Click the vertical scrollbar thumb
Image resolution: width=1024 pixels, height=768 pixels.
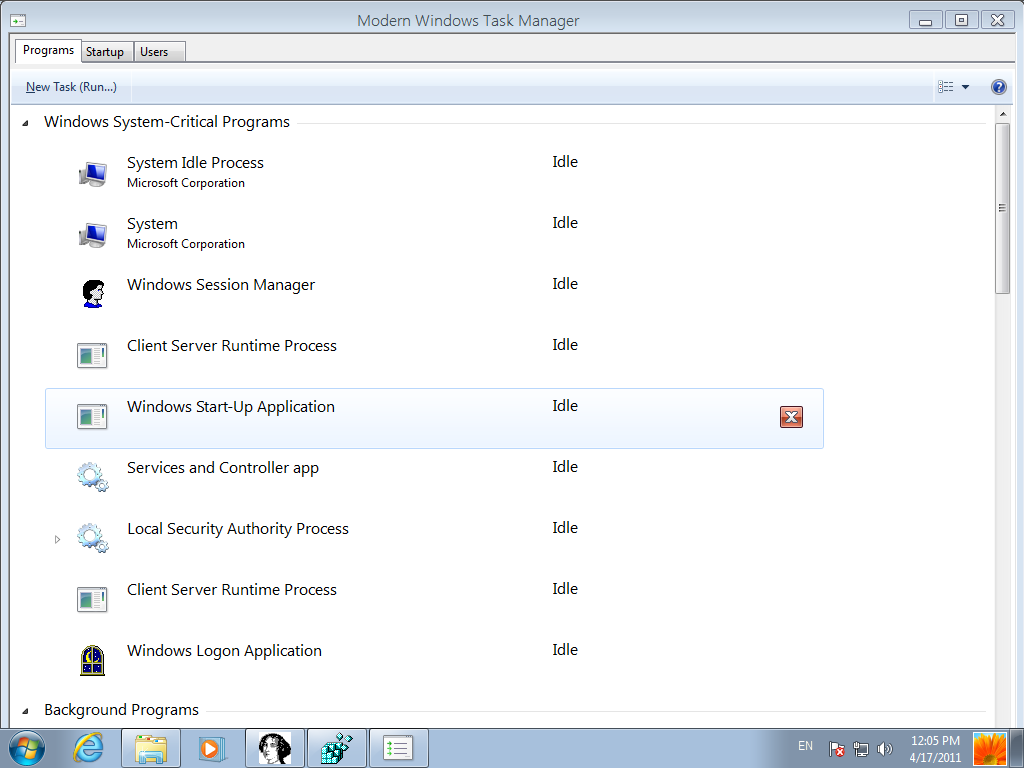tap(1002, 208)
